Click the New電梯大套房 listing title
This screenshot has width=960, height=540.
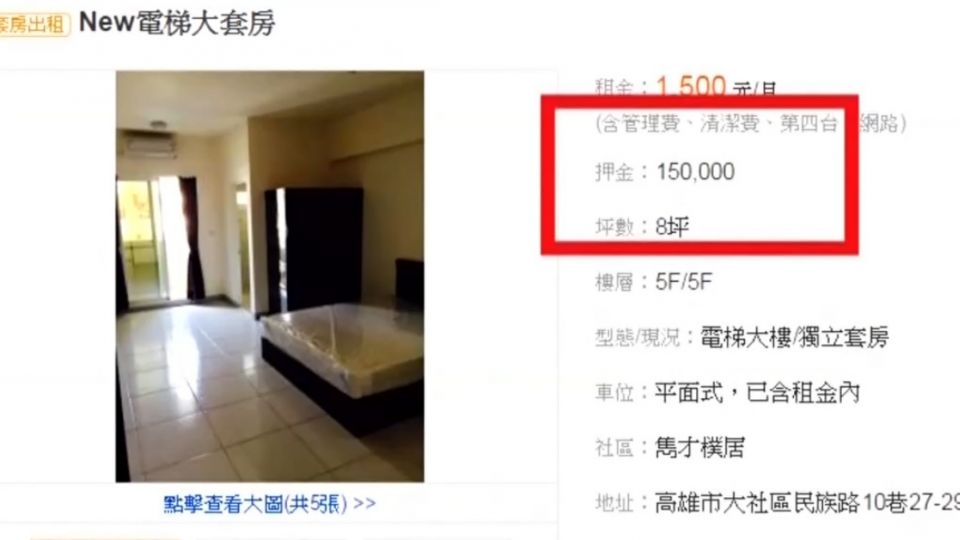coord(177,23)
